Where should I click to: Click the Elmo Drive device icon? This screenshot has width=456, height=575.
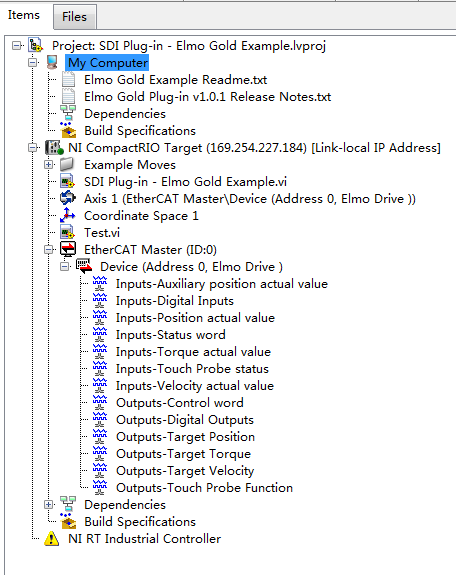(84, 266)
